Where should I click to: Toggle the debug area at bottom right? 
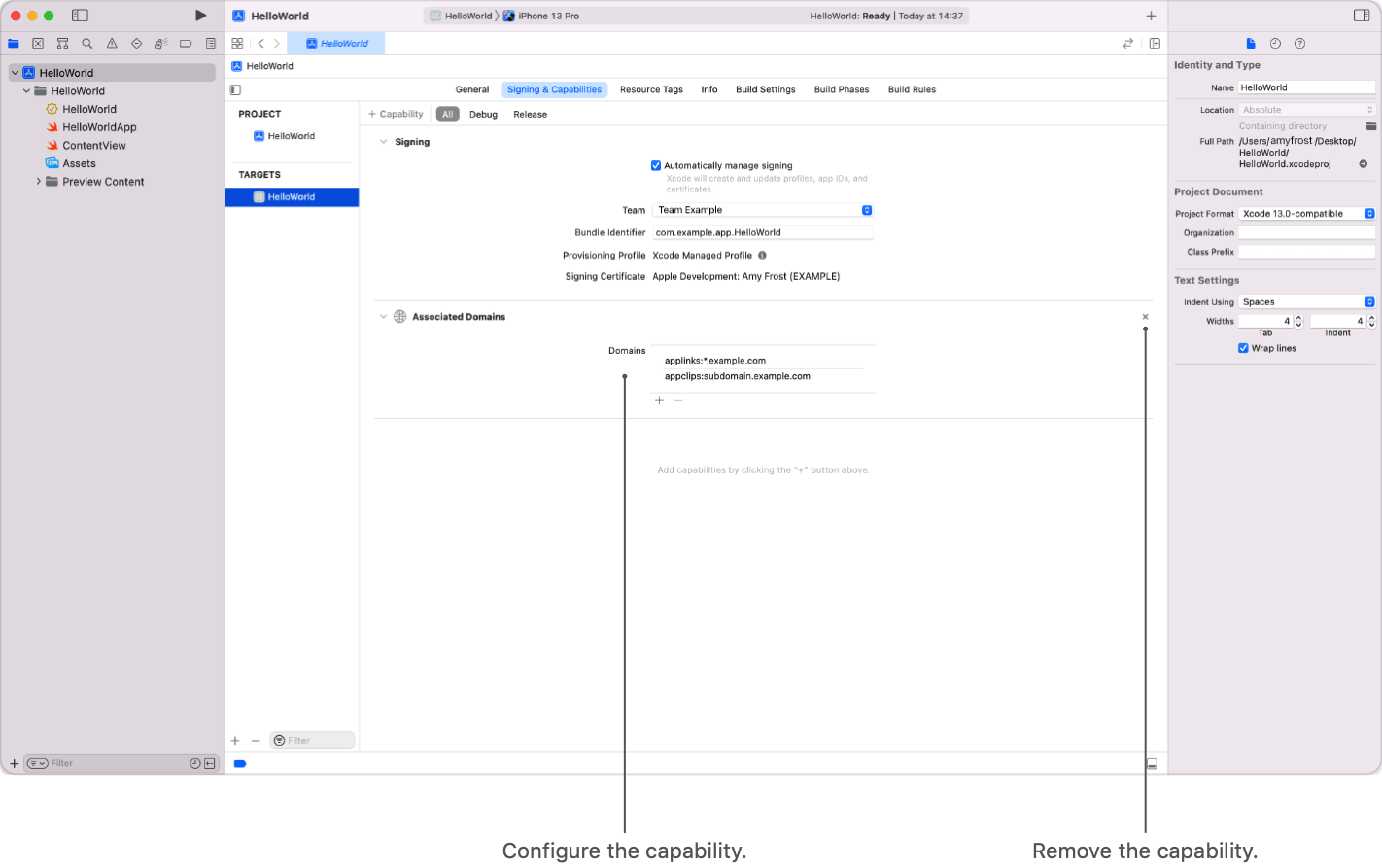point(1152,764)
